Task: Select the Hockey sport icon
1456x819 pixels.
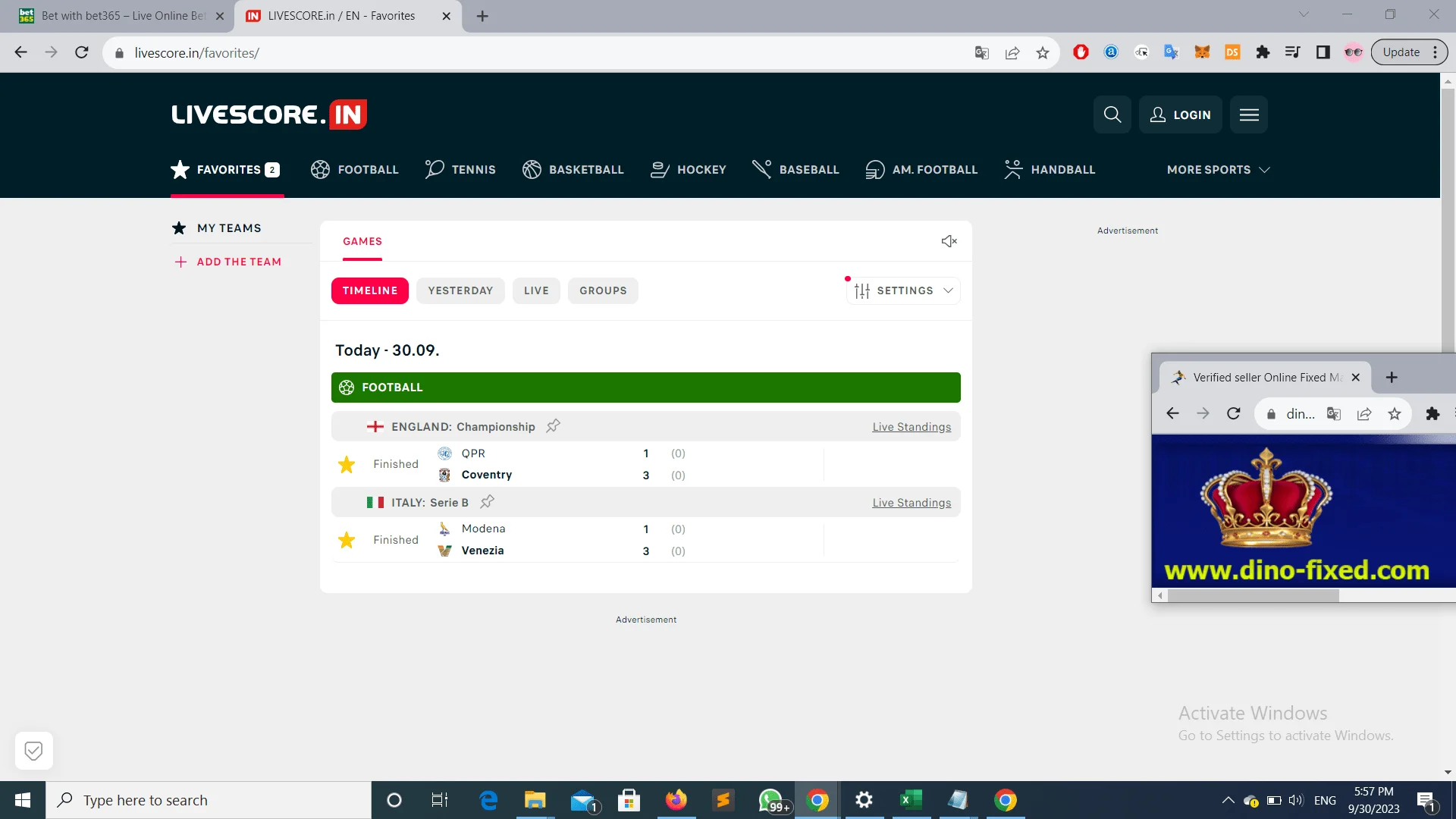Action: [659, 169]
